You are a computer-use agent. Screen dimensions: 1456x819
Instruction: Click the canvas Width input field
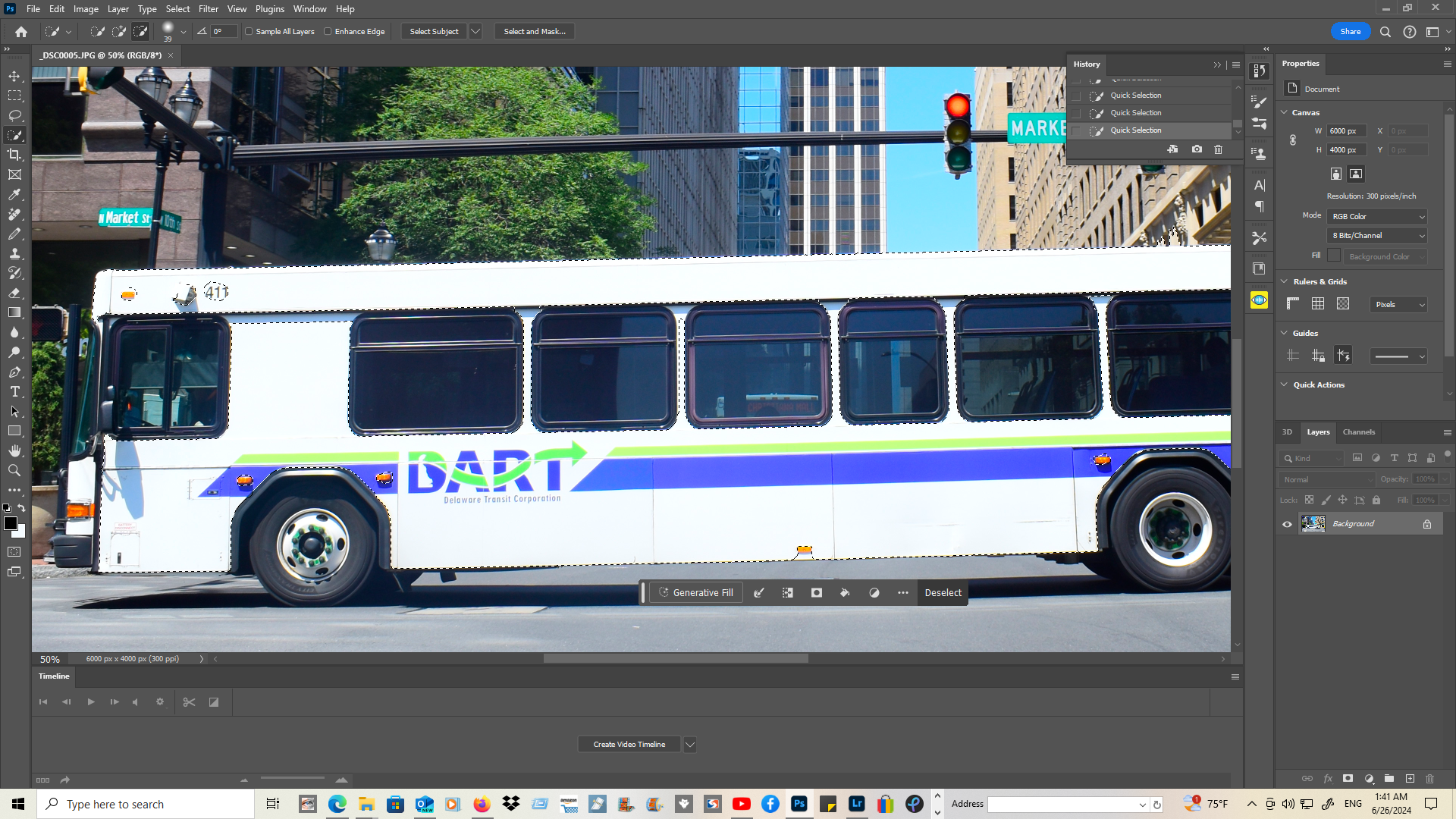(x=1347, y=131)
